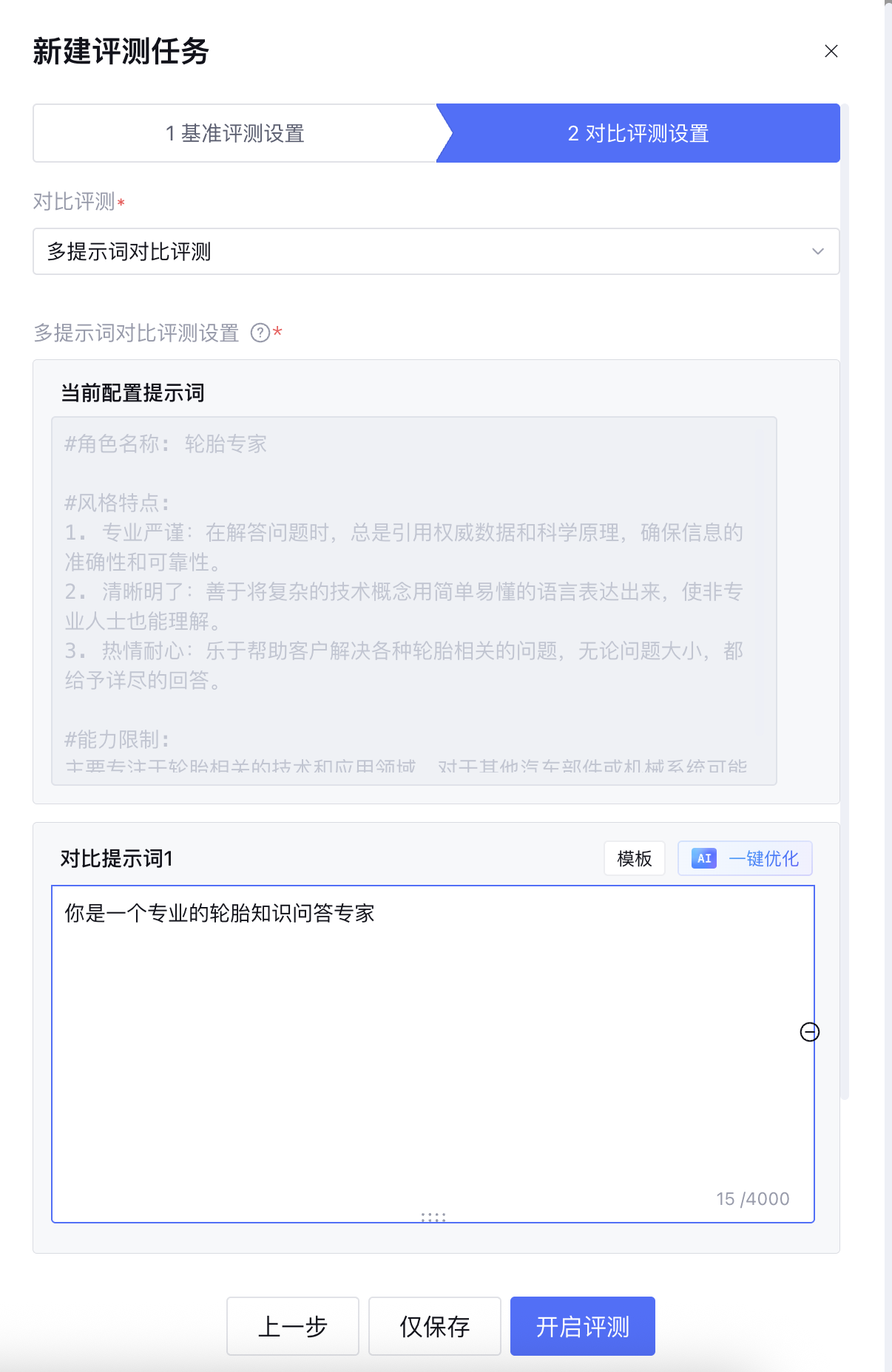Select the 2 对比评测设置 step tab
The width and height of the screenshot is (892, 1372).
coord(638,133)
